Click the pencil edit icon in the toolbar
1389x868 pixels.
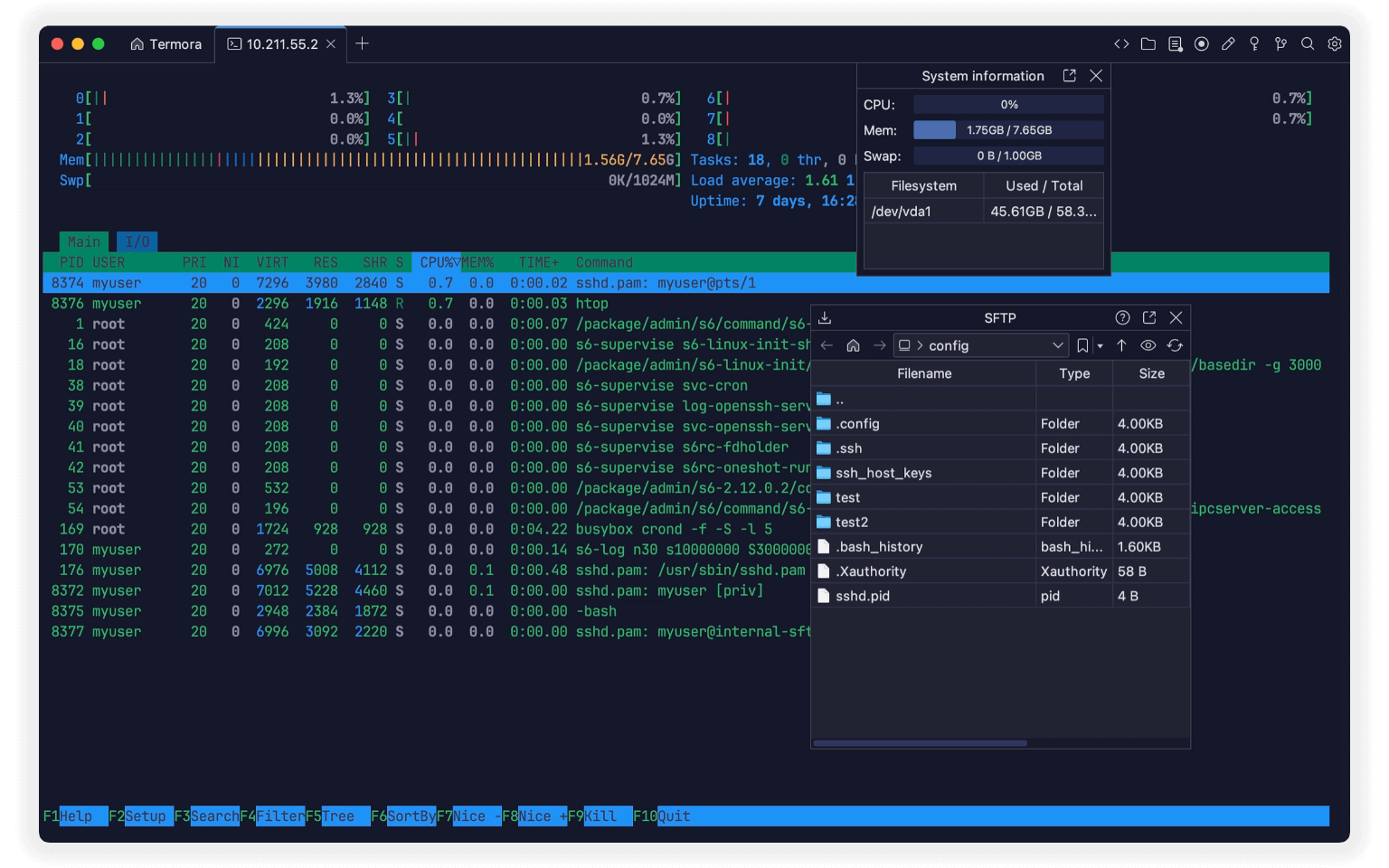(x=1228, y=43)
